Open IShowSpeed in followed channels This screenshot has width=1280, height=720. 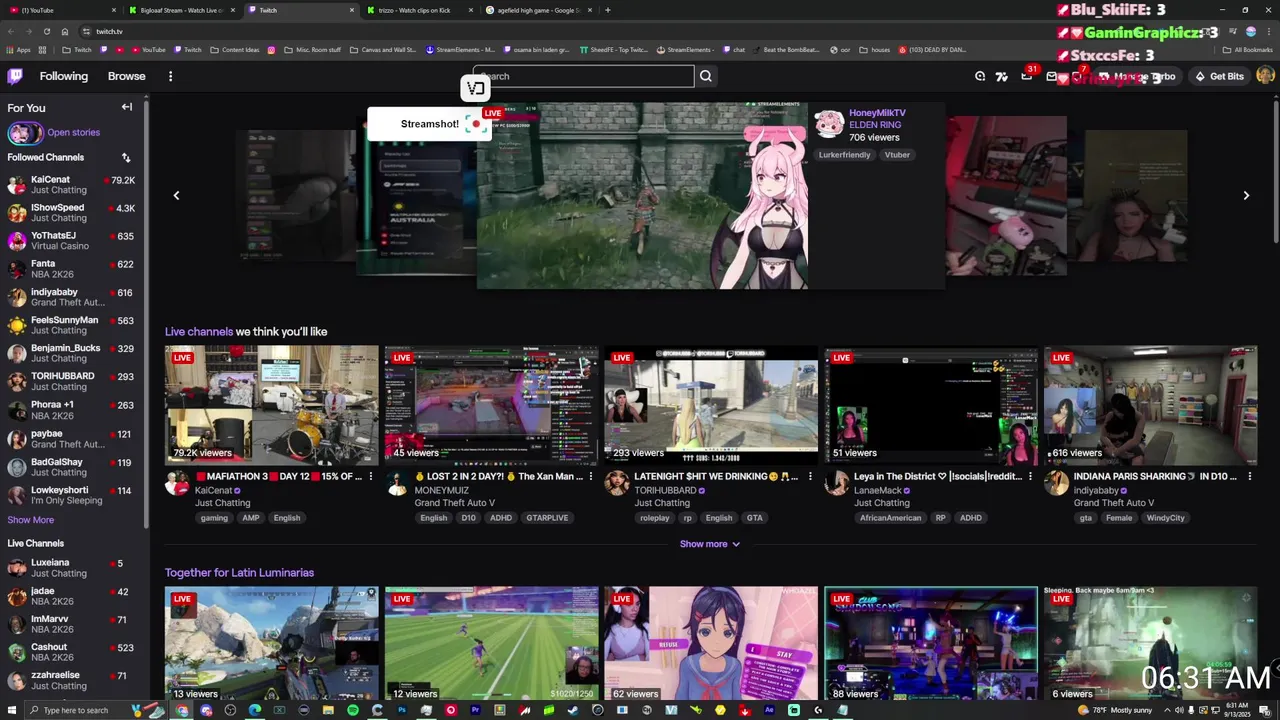(73, 212)
